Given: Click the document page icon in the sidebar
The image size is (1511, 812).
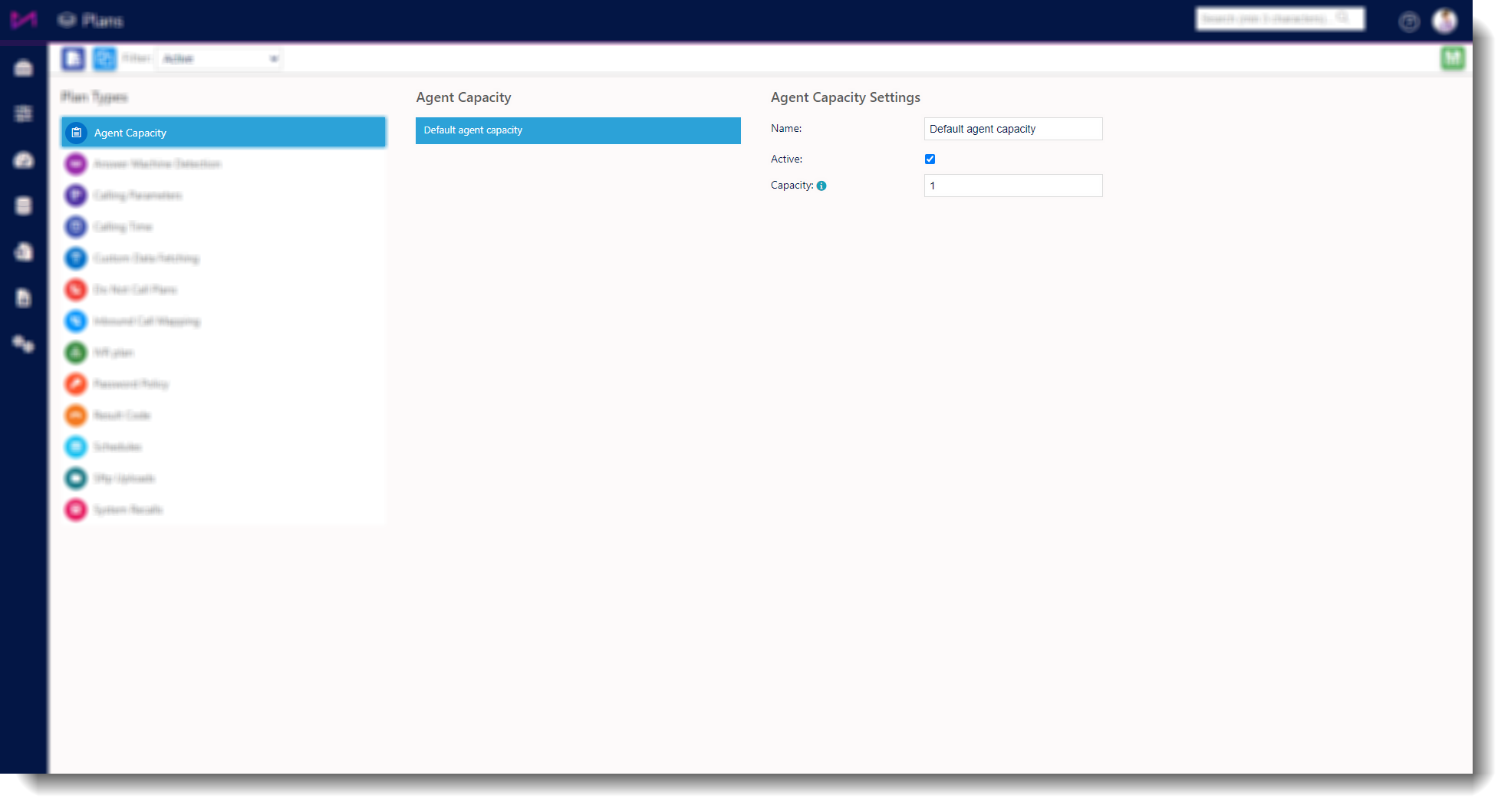Looking at the screenshot, I should [24, 298].
